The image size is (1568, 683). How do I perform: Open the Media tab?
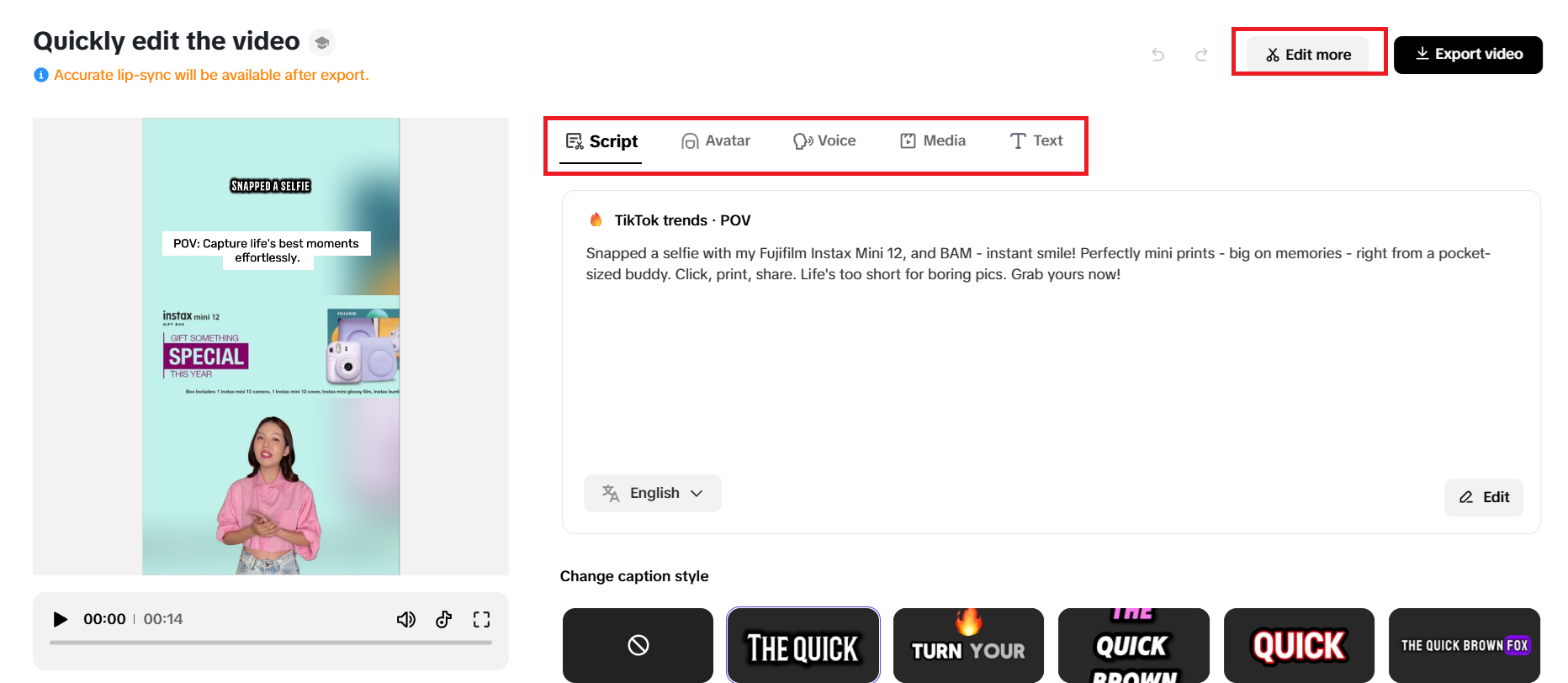point(933,141)
